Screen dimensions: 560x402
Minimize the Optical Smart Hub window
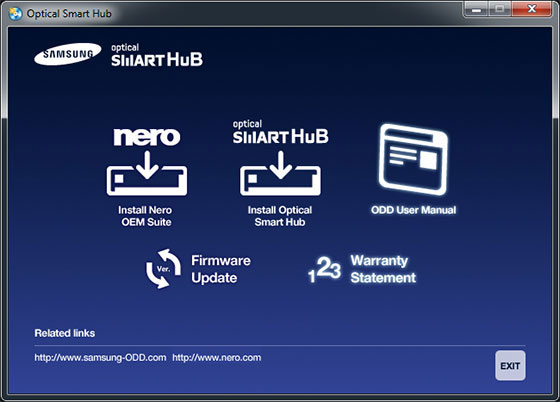tap(476, 9)
